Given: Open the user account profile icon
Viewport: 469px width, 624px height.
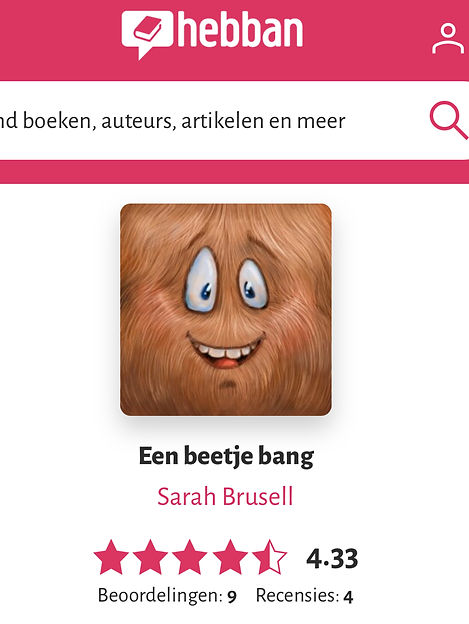Looking at the screenshot, I should (x=448, y=38).
